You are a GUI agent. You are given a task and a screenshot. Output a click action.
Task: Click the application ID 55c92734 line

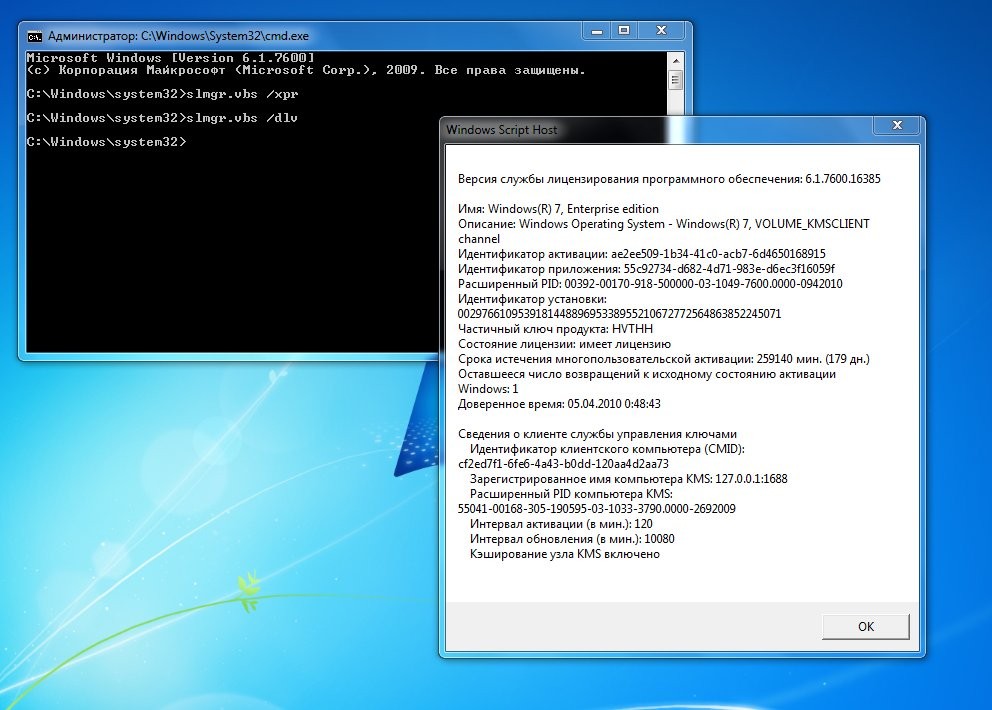pyautogui.click(x=646, y=269)
